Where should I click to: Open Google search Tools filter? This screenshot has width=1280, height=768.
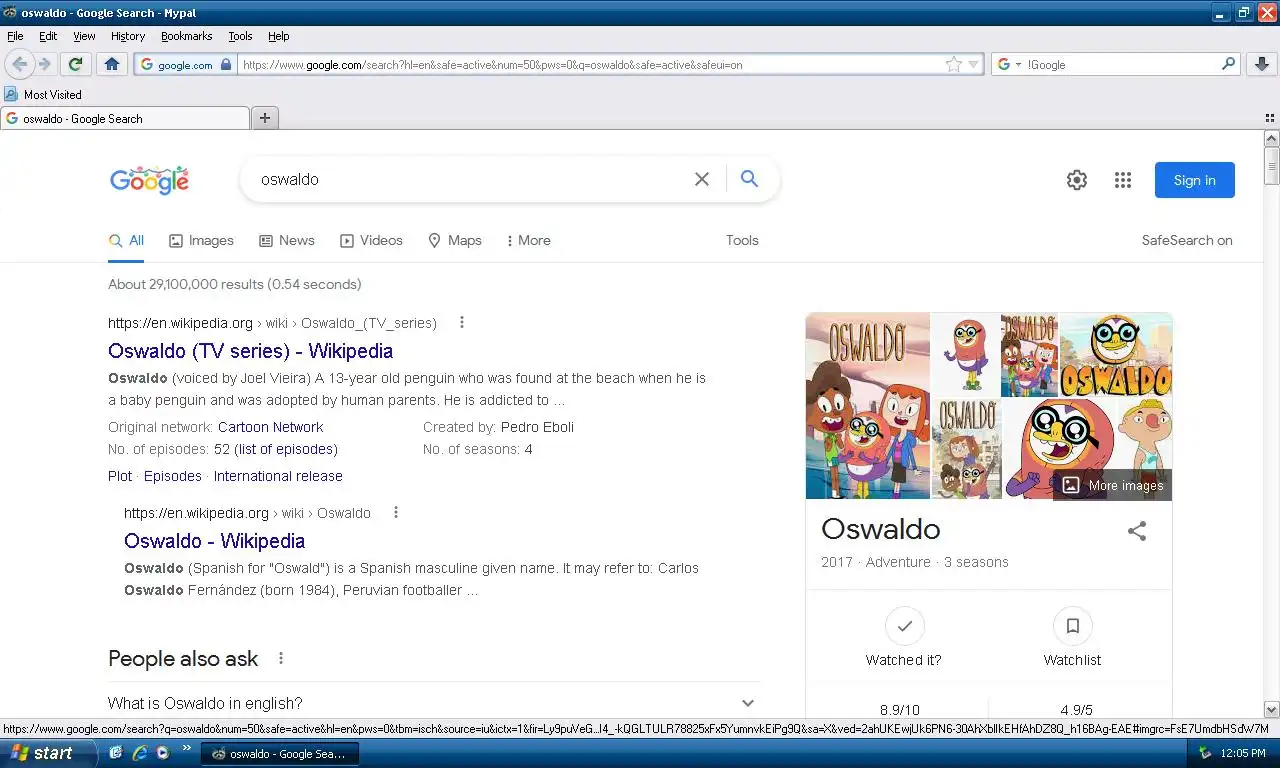click(742, 240)
